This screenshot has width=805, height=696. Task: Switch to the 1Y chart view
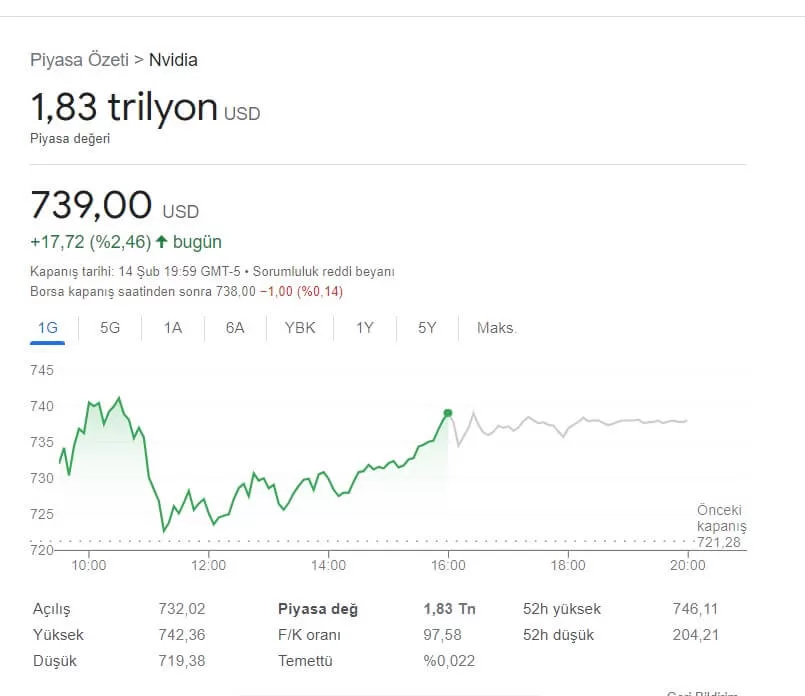(365, 328)
